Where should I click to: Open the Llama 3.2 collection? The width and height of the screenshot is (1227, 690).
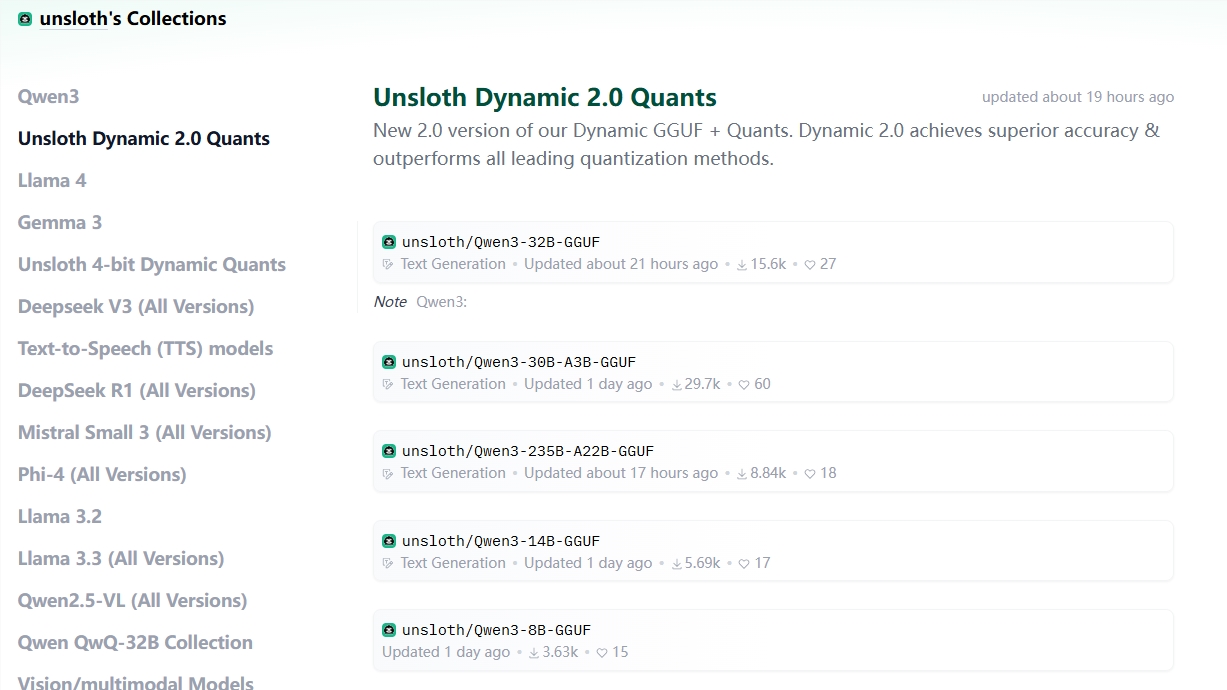(60, 517)
